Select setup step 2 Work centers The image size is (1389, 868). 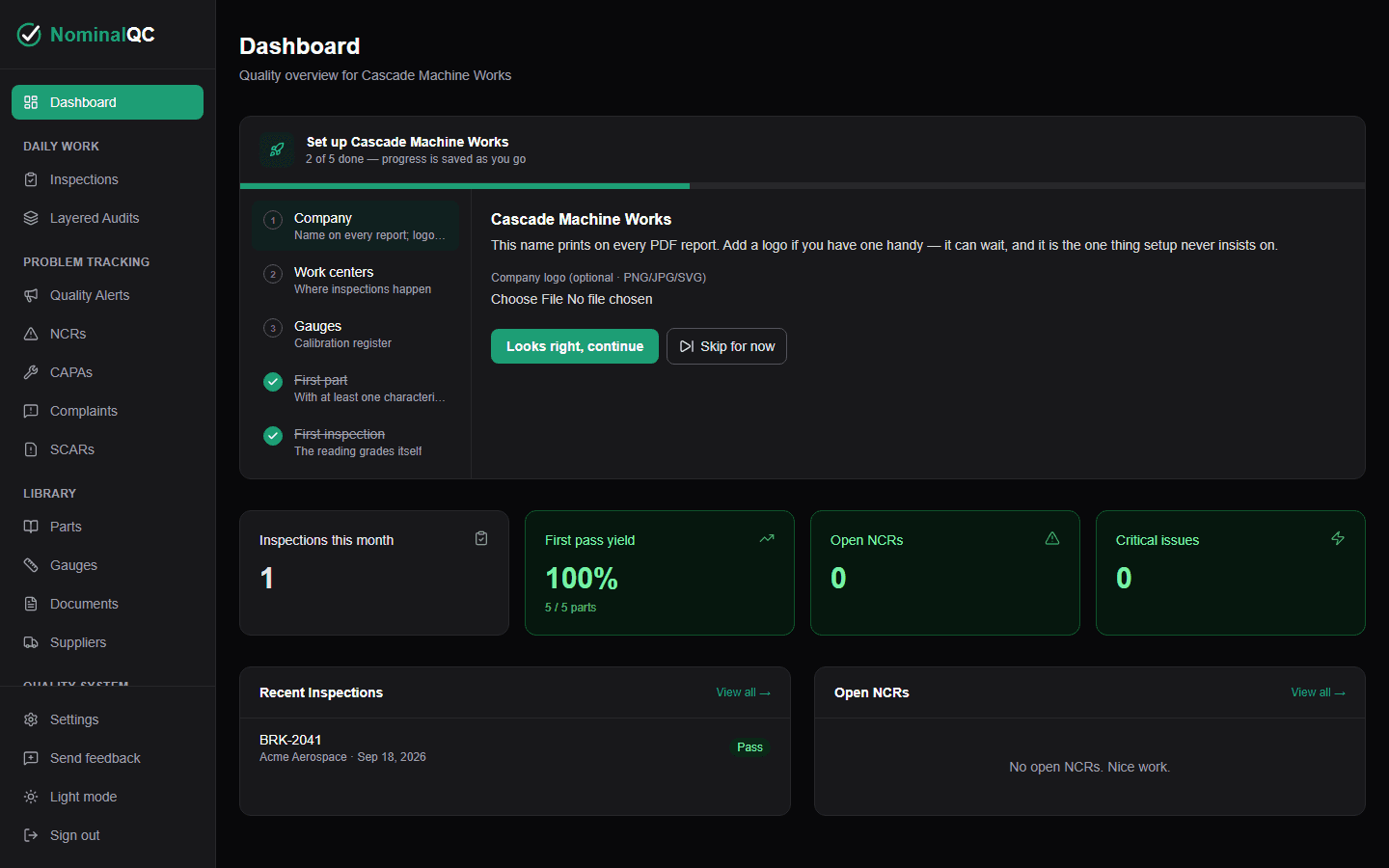(355, 280)
